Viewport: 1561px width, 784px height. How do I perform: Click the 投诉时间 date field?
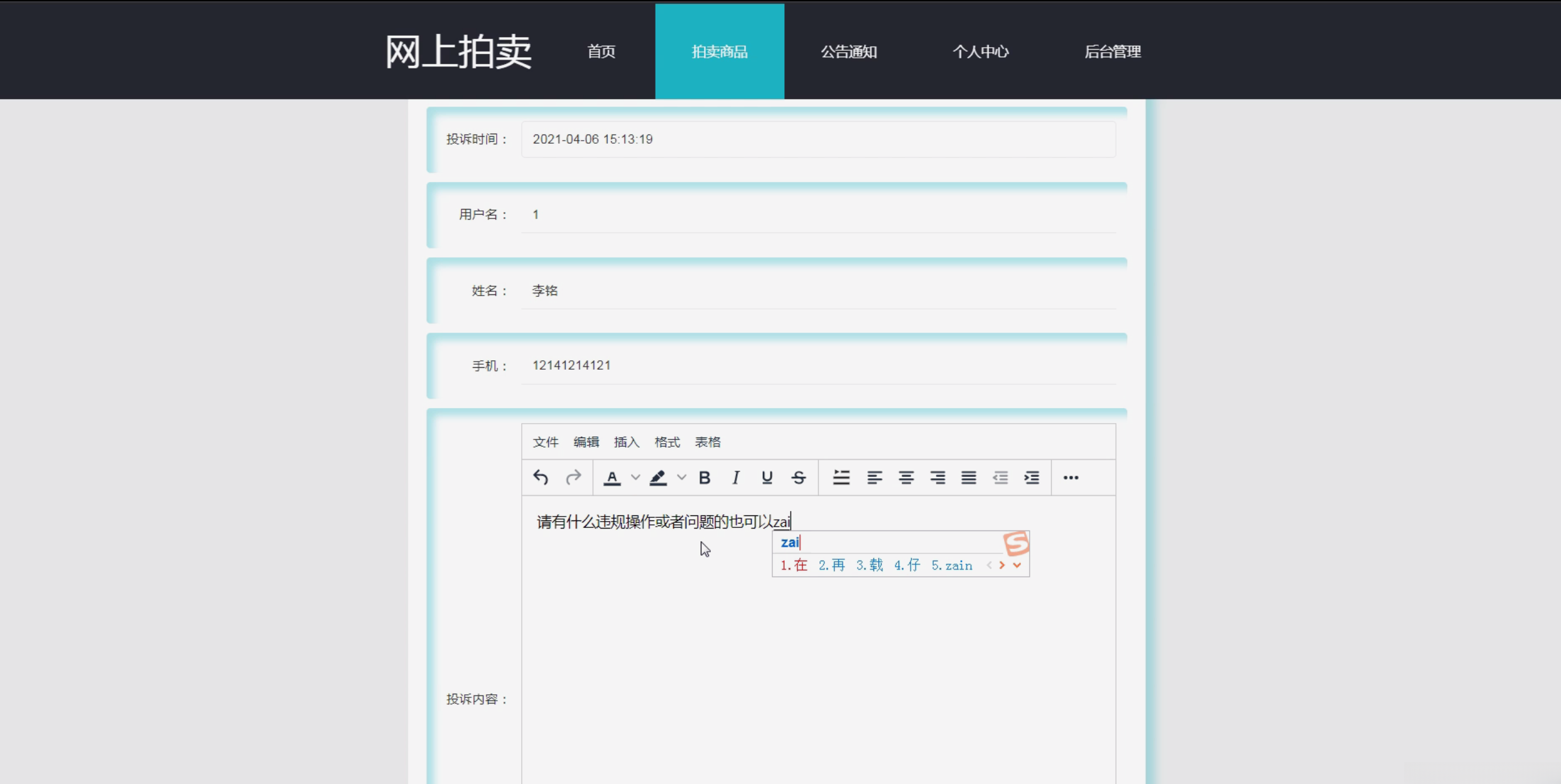coord(818,139)
